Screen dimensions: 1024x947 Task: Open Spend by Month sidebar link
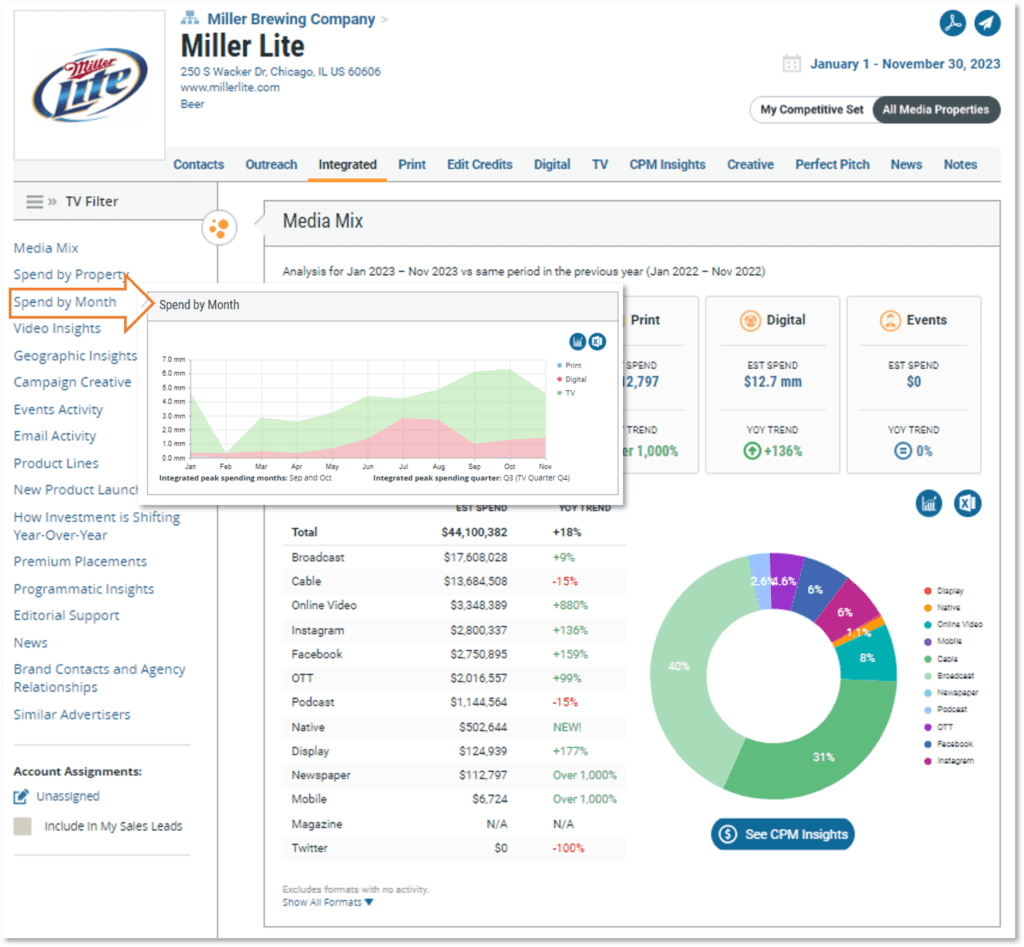pos(65,302)
